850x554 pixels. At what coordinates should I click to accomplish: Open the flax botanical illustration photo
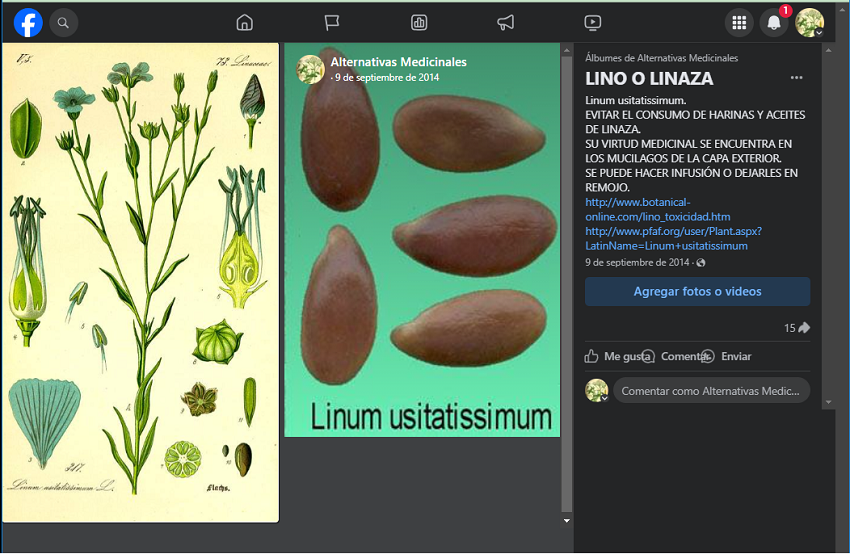click(x=140, y=282)
